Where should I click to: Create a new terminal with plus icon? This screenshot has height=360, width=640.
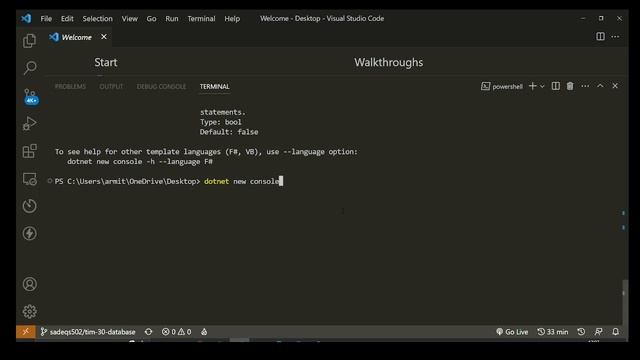point(532,86)
